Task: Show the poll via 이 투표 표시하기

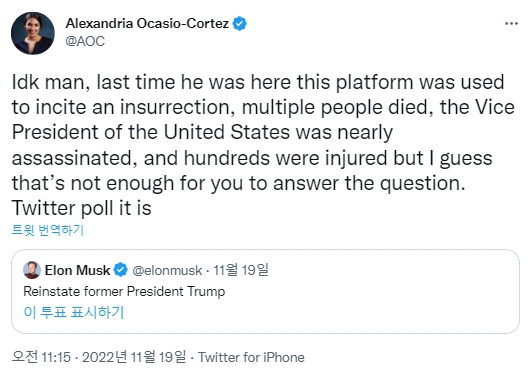Action: [x=74, y=312]
